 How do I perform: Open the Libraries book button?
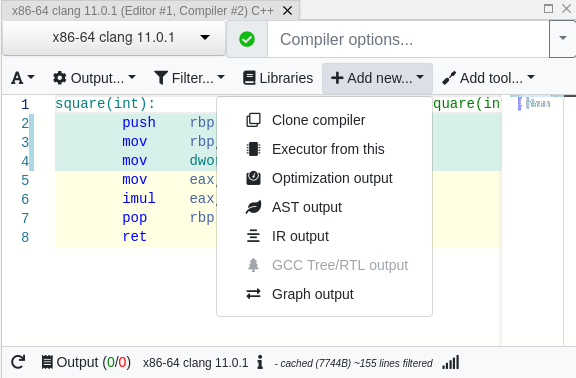278,78
